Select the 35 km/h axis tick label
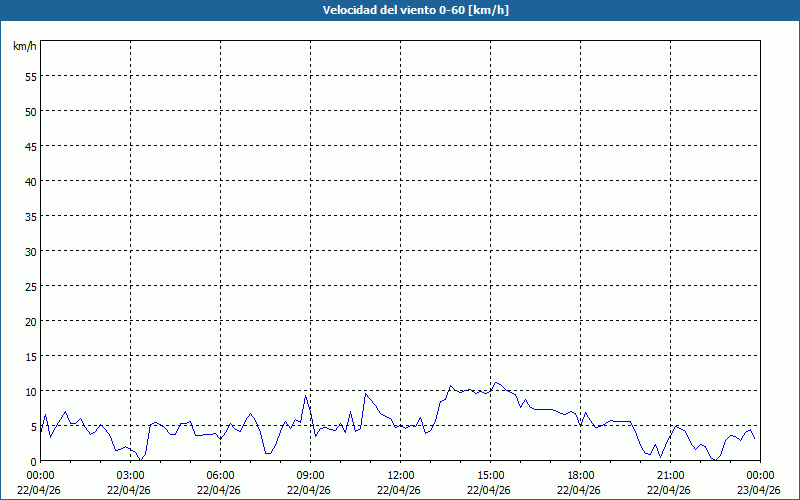Screen dimensions: 800x500 pos(30,216)
